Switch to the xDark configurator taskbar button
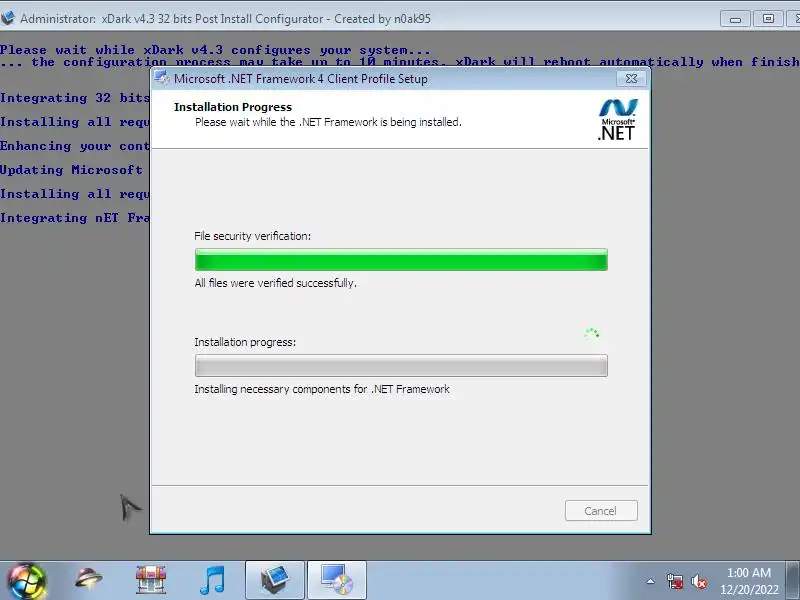Viewport: 800px width, 600px height. click(275, 580)
